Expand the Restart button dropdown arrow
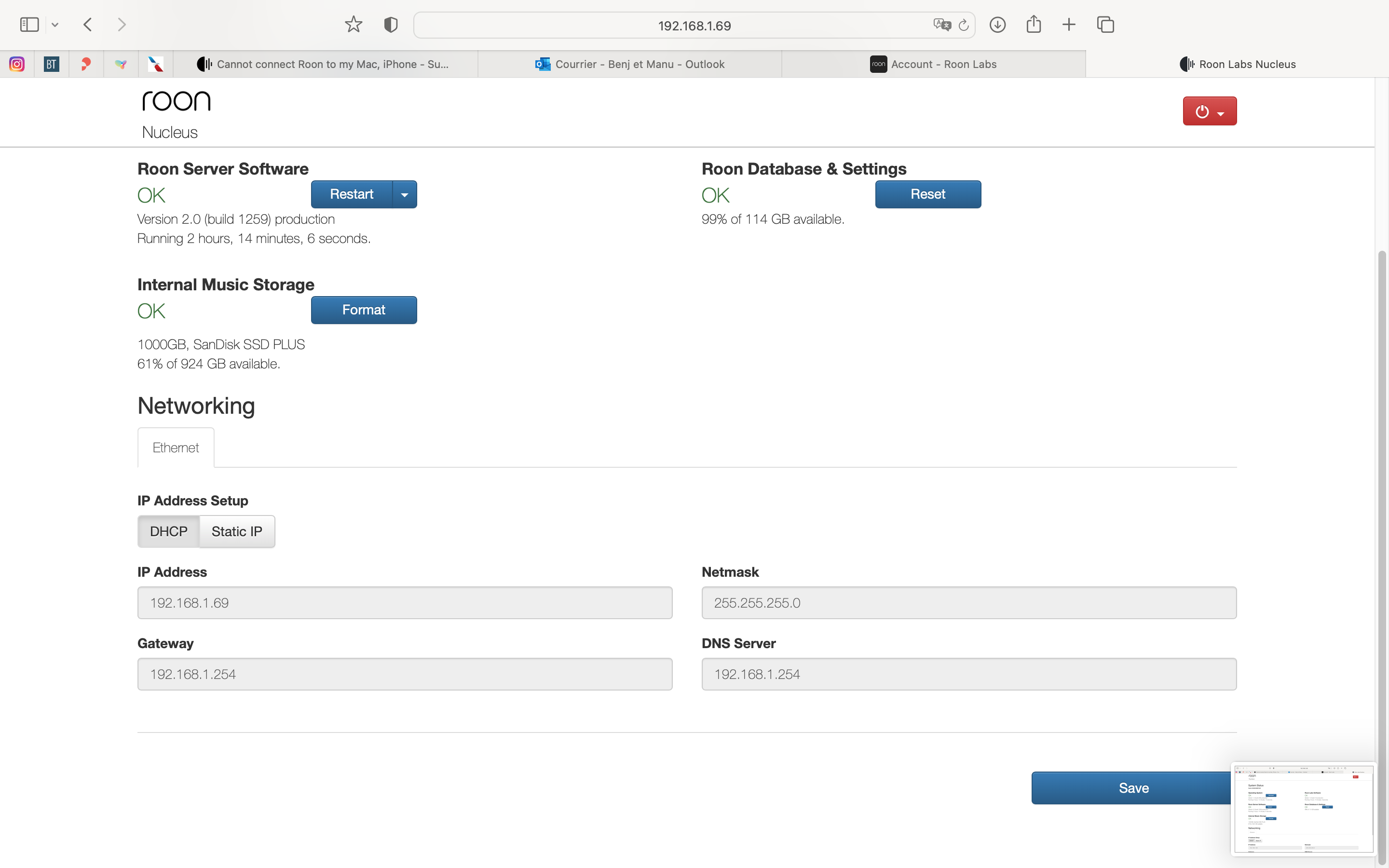This screenshot has width=1389, height=868. coord(405,195)
